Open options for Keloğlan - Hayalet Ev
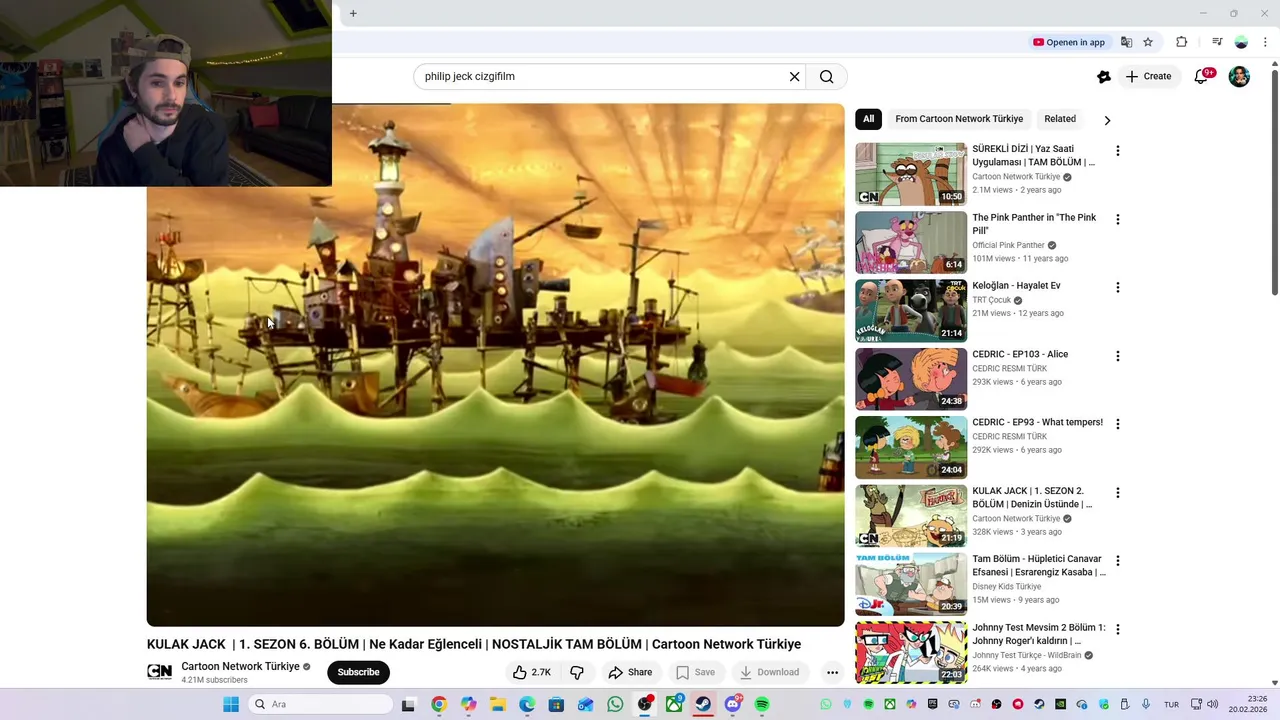Viewport: 1280px width, 720px height. (x=1118, y=287)
